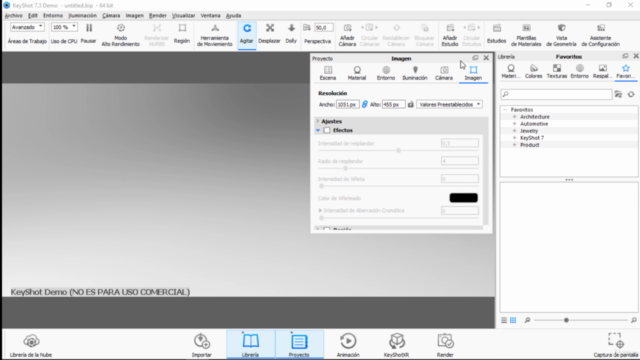Viewport: 640px width, 360px height.
Task: Click the perspective value field 50,0
Action: point(323,28)
